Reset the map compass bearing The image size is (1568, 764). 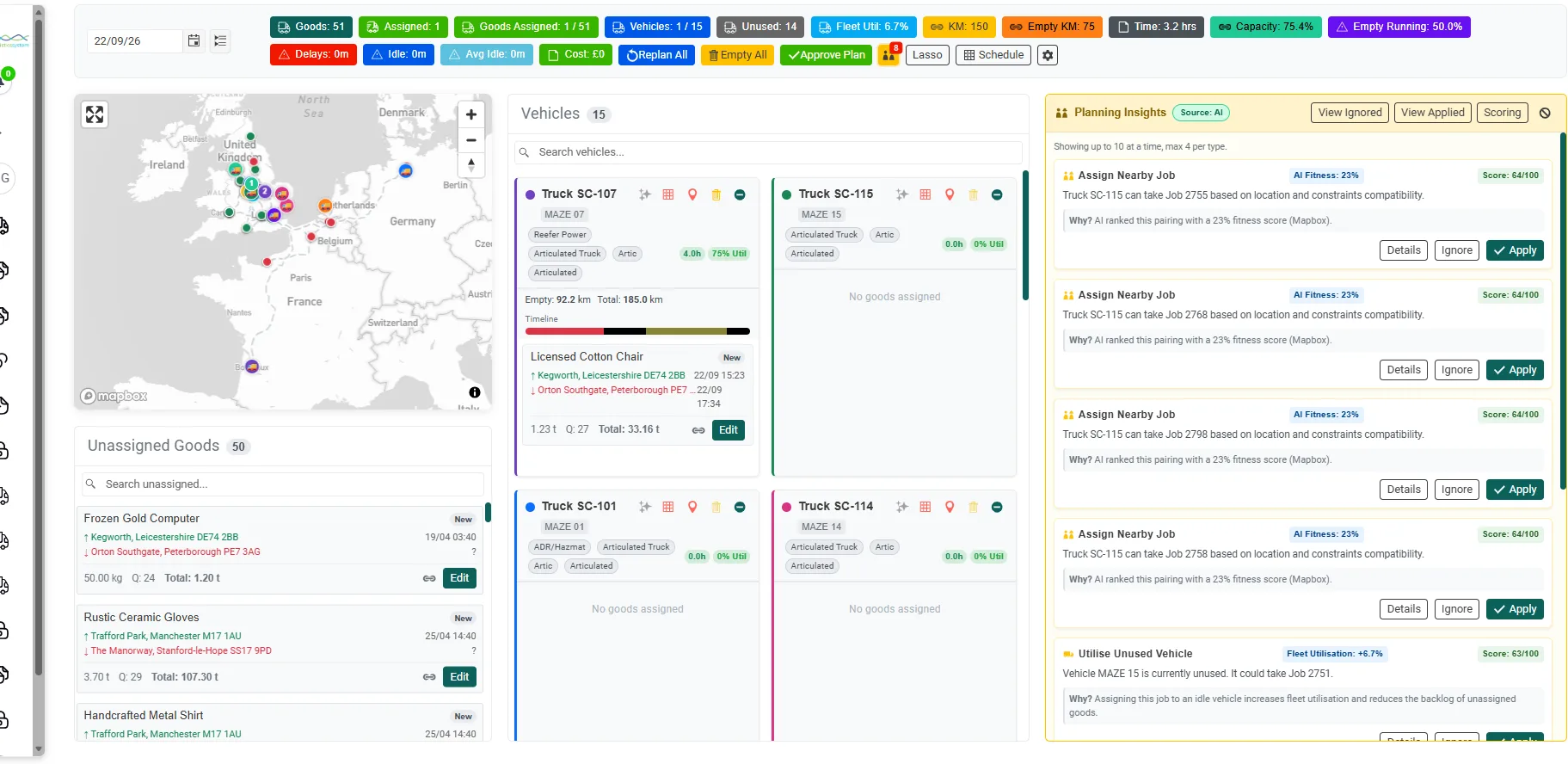click(470, 164)
